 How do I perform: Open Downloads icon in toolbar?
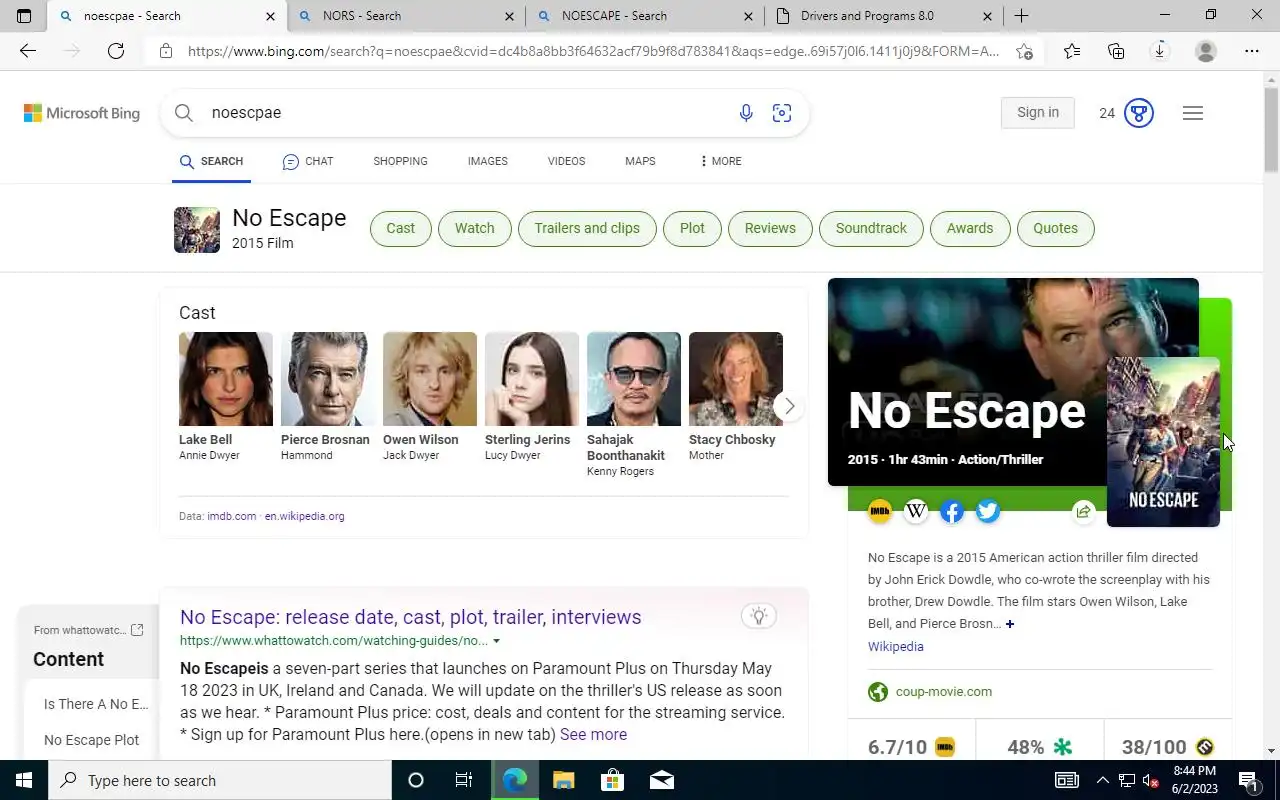click(1160, 51)
